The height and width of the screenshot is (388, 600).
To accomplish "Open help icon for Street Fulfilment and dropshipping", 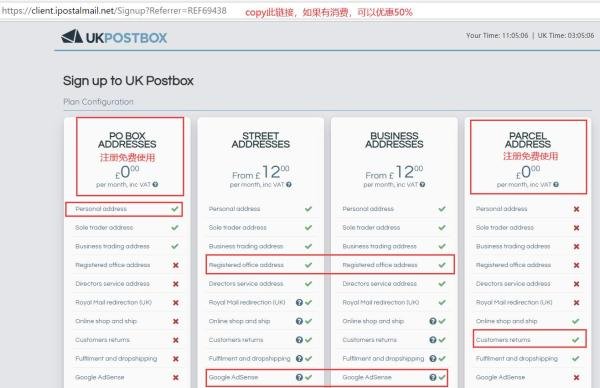I will (x=299, y=359).
